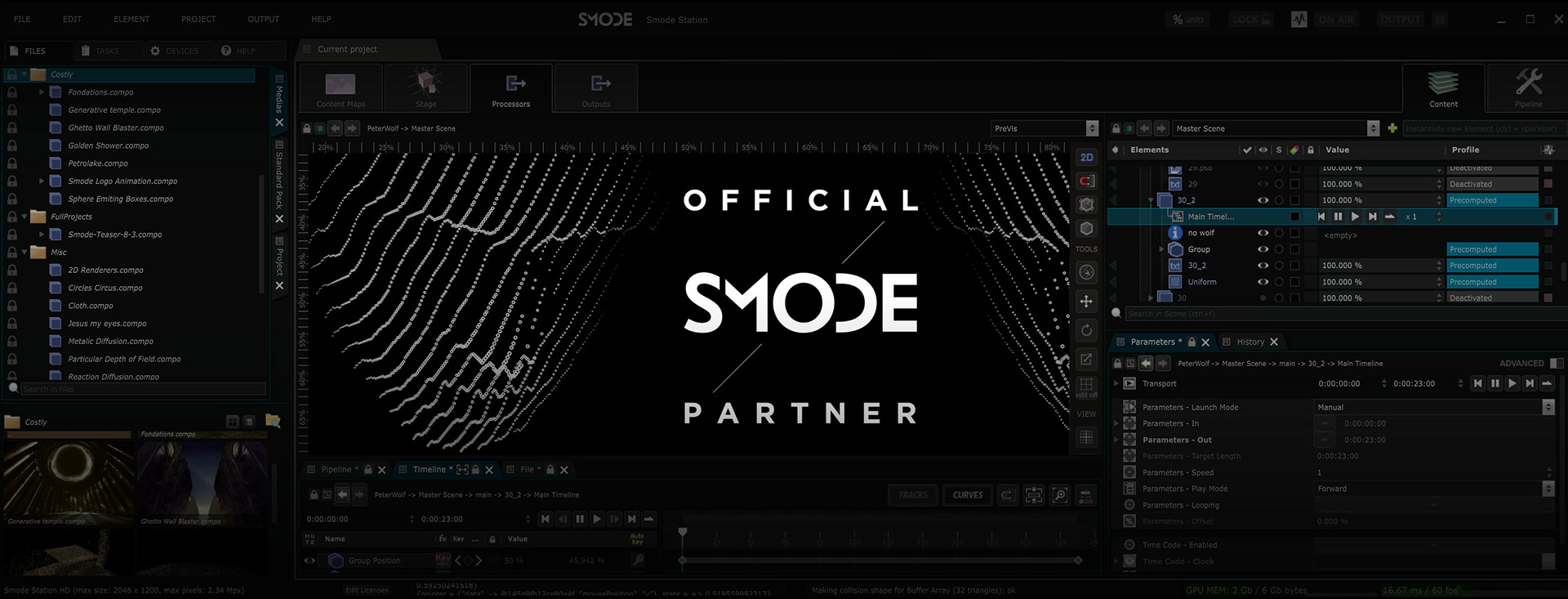Click the info icon of no wolf
The image size is (1568, 599).
(1175, 233)
